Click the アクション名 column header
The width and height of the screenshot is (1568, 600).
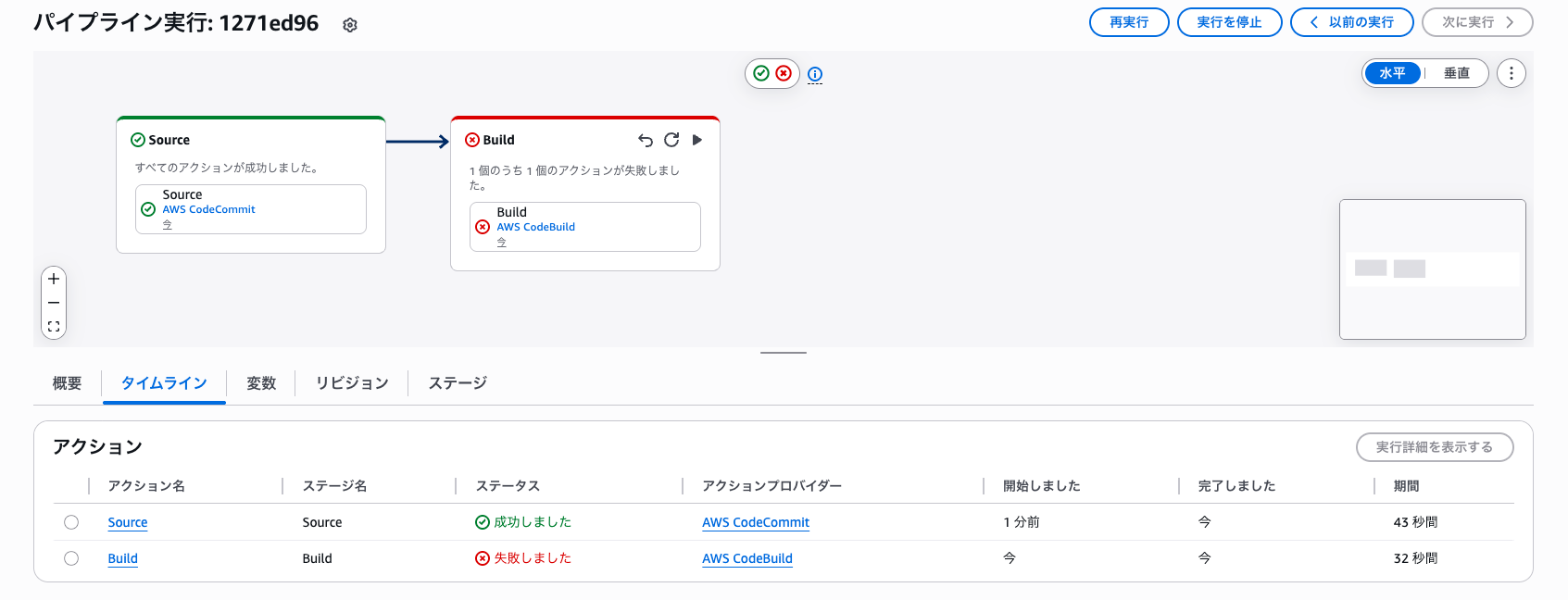(x=146, y=486)
